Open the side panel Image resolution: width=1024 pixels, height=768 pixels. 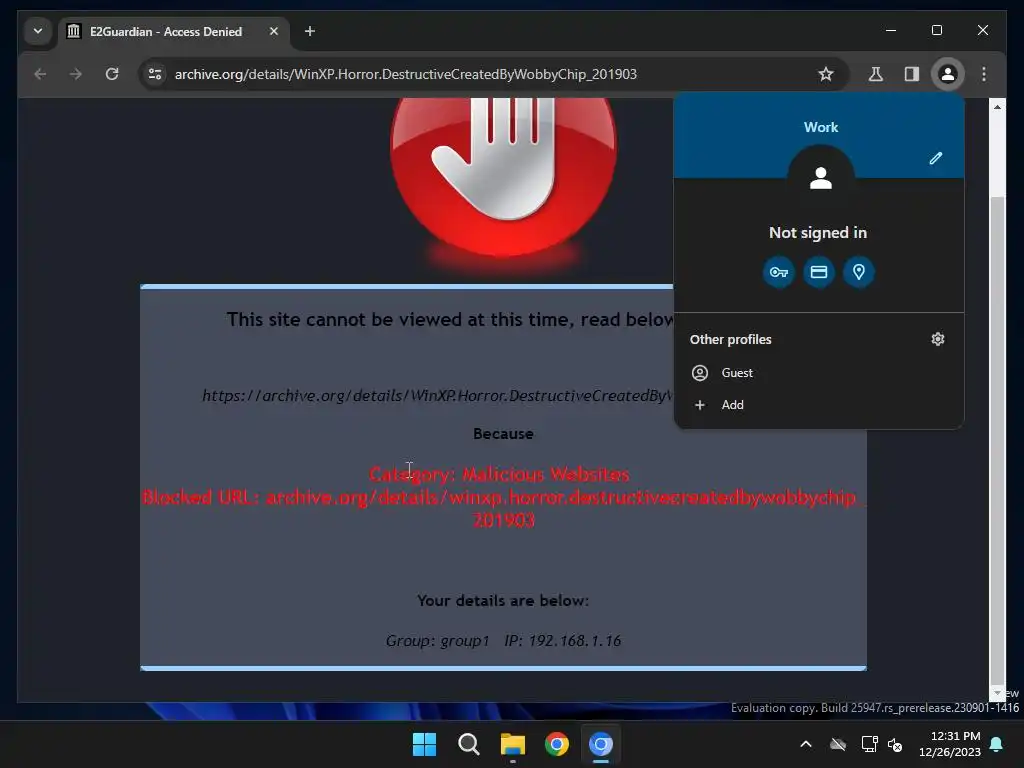point(912,74)
